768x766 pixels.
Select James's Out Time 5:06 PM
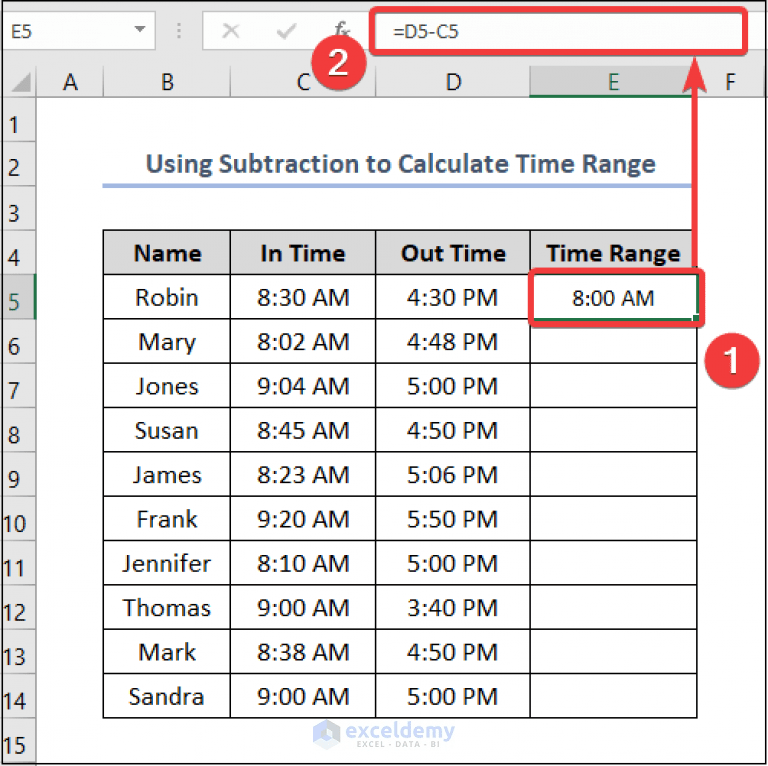pos(453,475)
